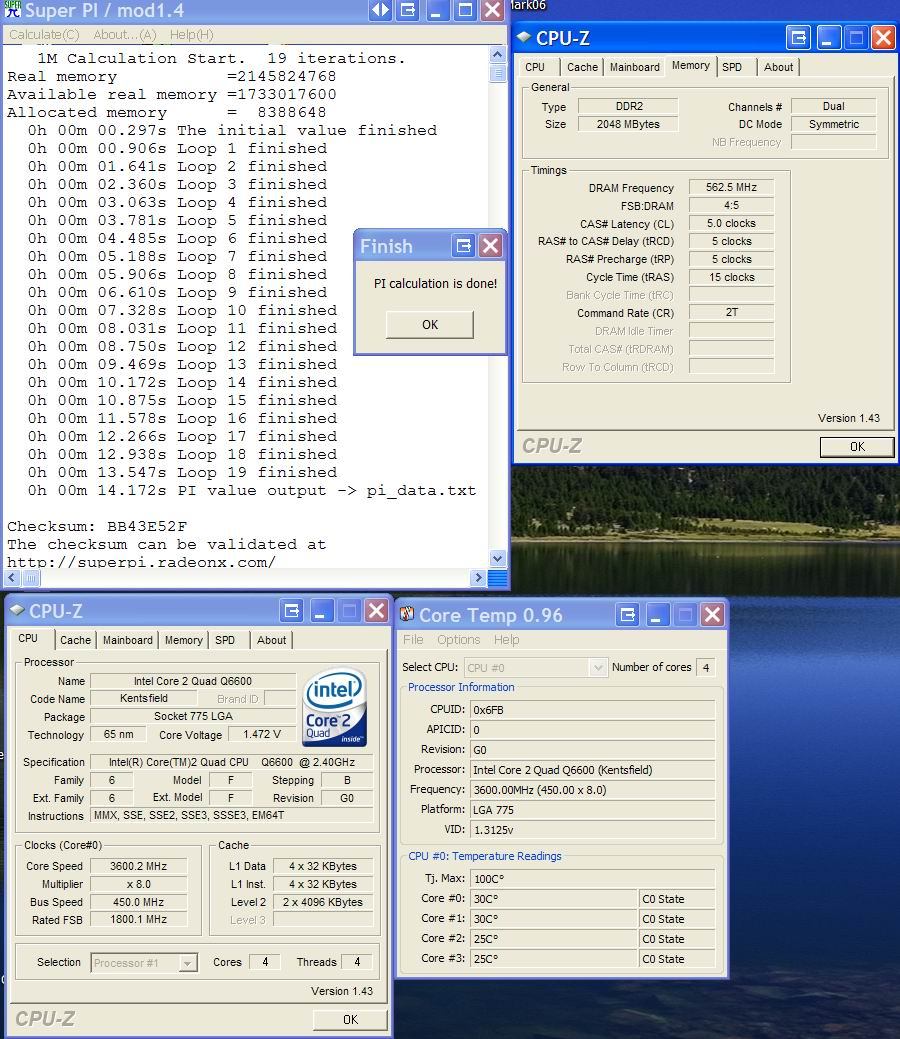Open the Select CPU dropdown in Core Temp
This screenshot has width=900, height=1039.
coord(535,668)
